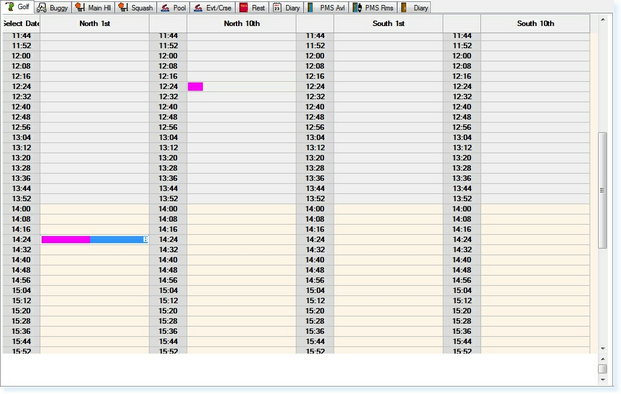Click the red Rest tab icon
621x394 pixels.
(244, 8)
